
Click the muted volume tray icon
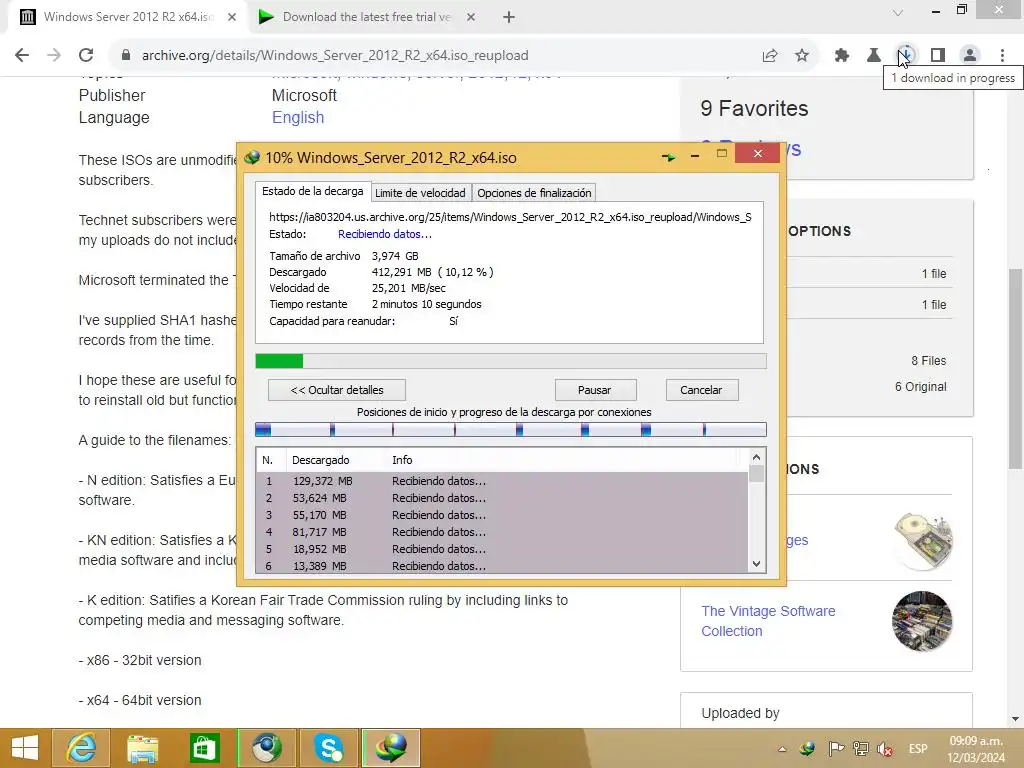886,749
